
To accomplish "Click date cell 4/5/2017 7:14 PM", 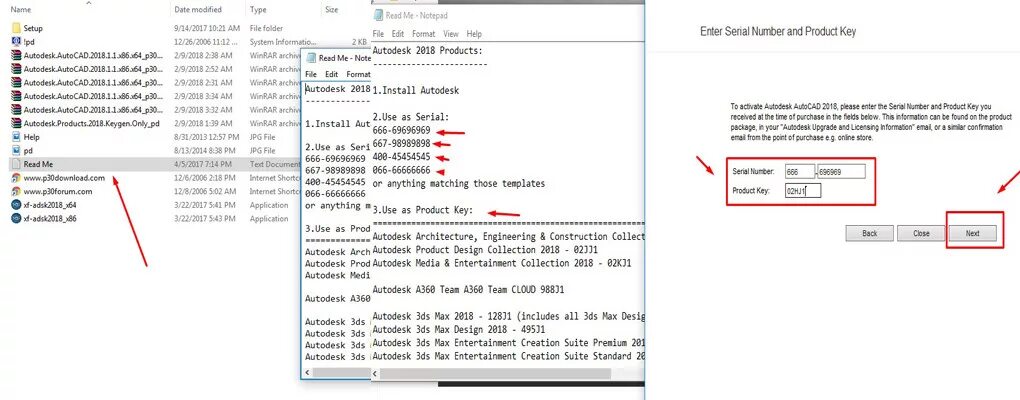I will point(202,165).
